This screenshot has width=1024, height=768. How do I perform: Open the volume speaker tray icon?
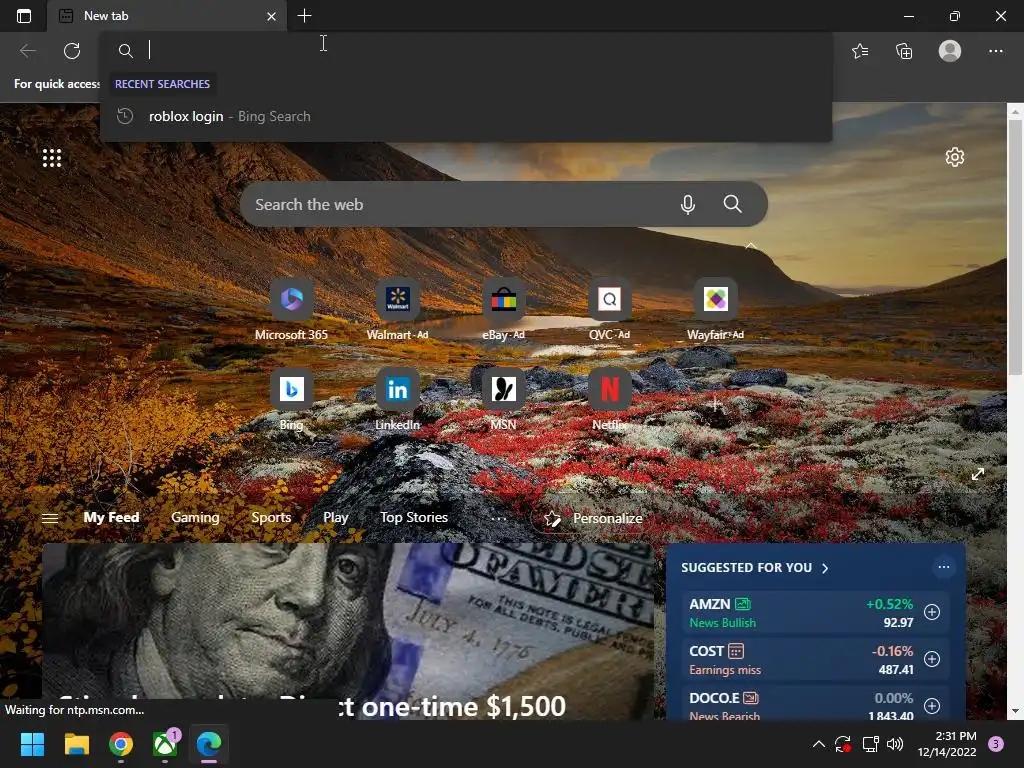[895, 744]
